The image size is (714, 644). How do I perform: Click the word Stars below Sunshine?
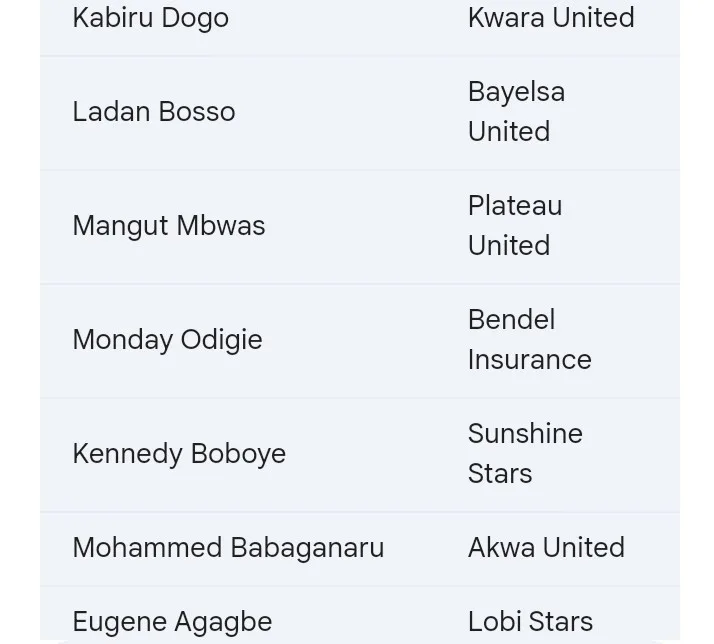click(x=499, y=474)
